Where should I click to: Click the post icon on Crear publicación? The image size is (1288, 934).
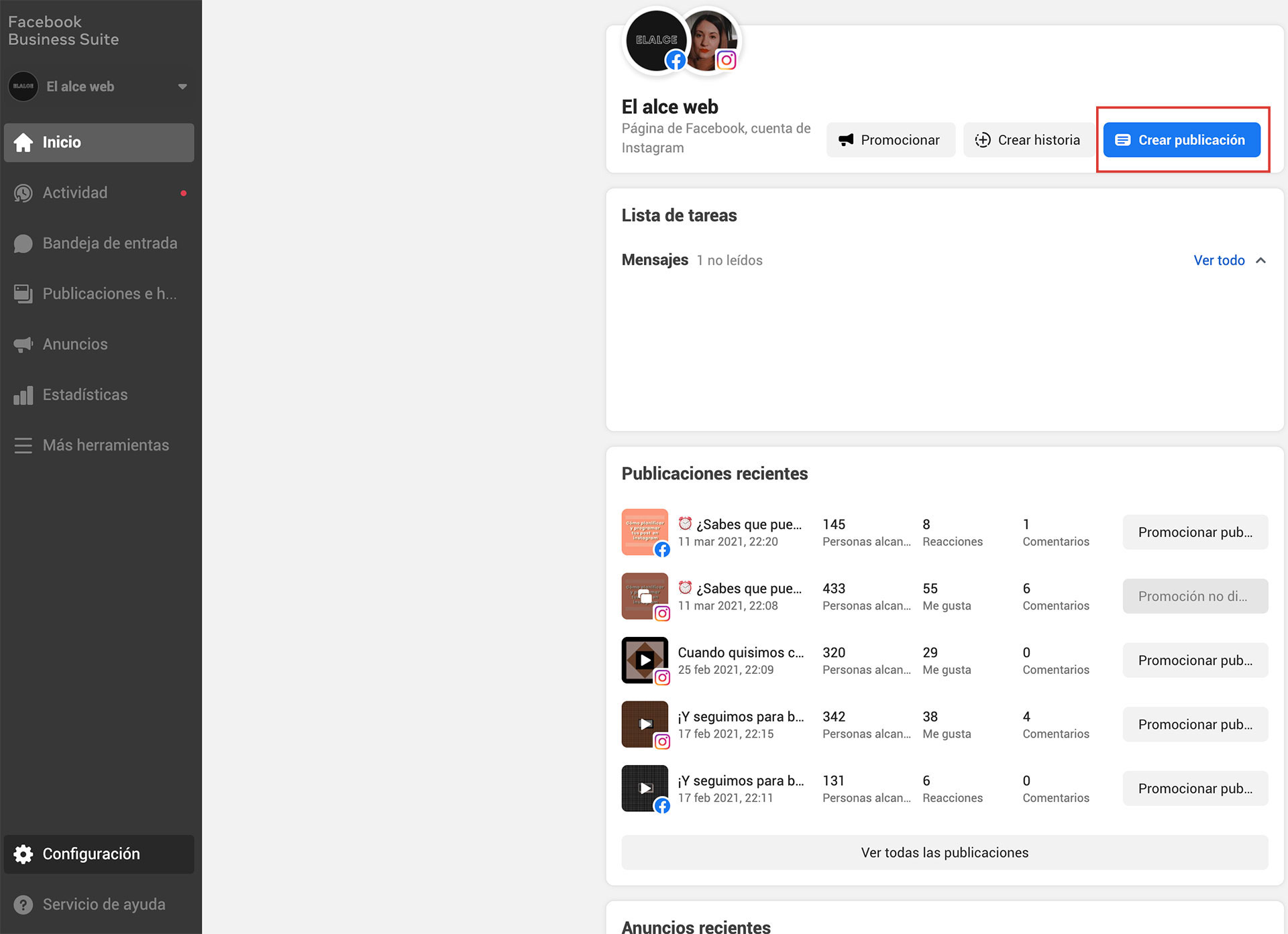click(x=1122, y=139)
